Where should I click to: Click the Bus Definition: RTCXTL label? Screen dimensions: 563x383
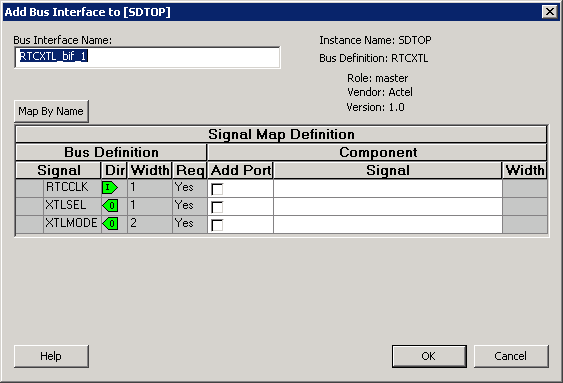[373, 58]
